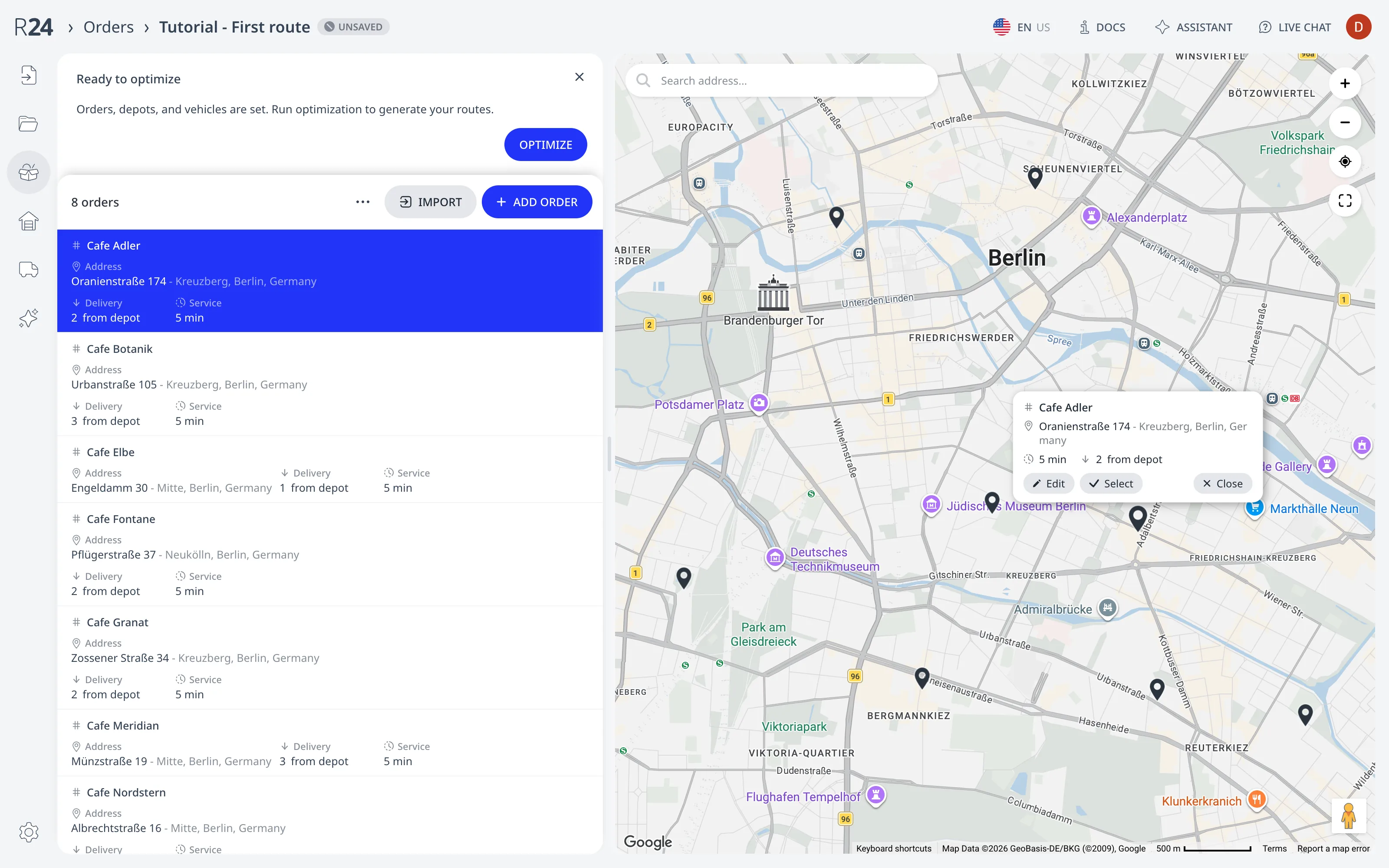1389x868 pixels.
Task: Click the map pin near Reuterkiez
Action: pyautogui.click(x=1305, y=714)
